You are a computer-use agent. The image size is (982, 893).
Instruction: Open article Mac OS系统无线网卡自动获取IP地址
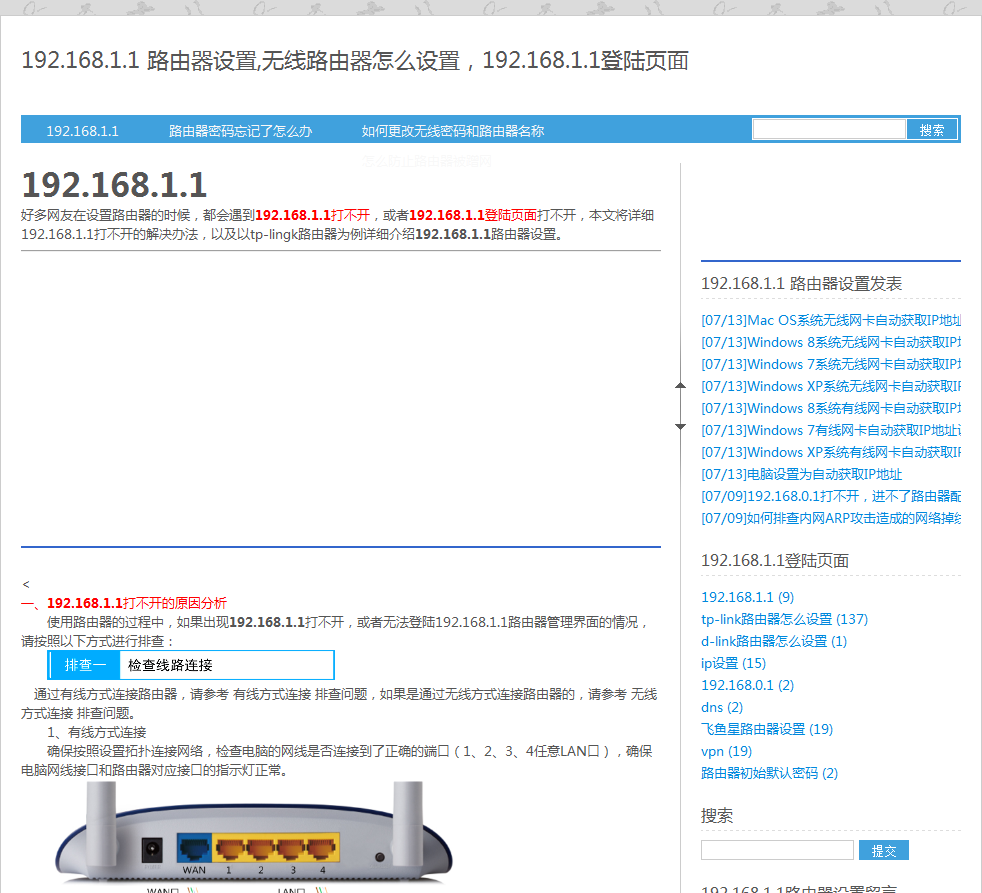(830, 320)
